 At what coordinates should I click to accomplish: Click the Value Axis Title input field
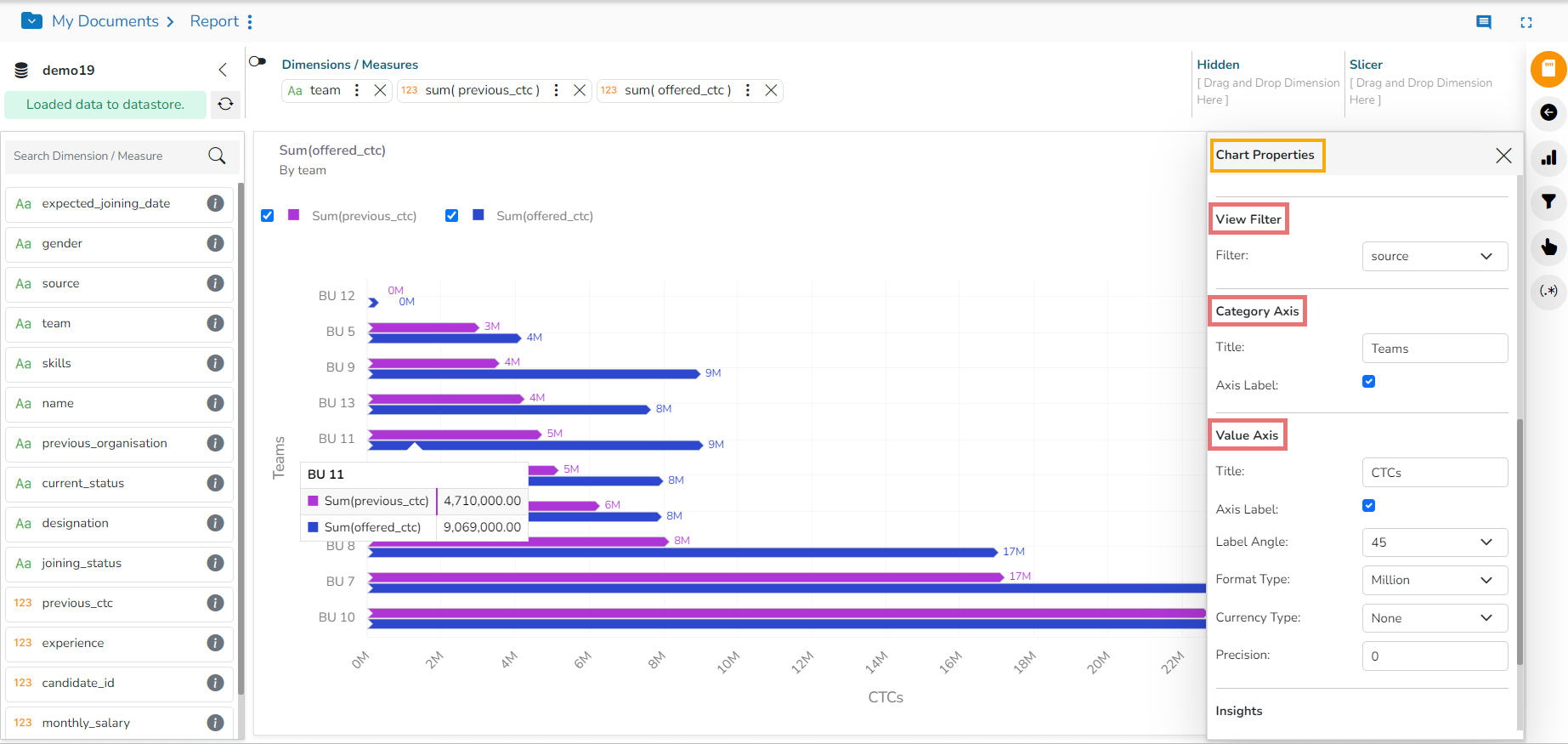pos(1434,473)
